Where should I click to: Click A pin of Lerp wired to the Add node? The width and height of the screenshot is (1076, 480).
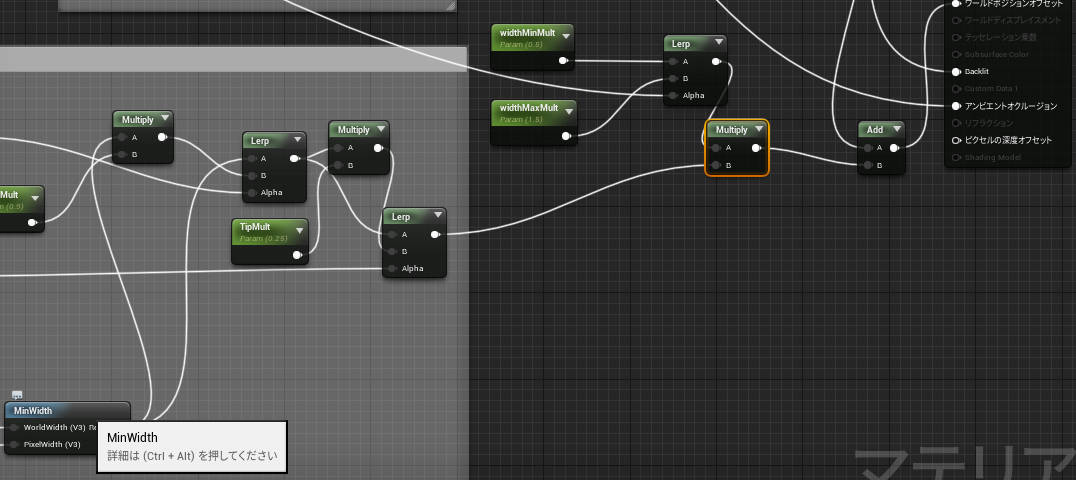[x=391, y=234]
